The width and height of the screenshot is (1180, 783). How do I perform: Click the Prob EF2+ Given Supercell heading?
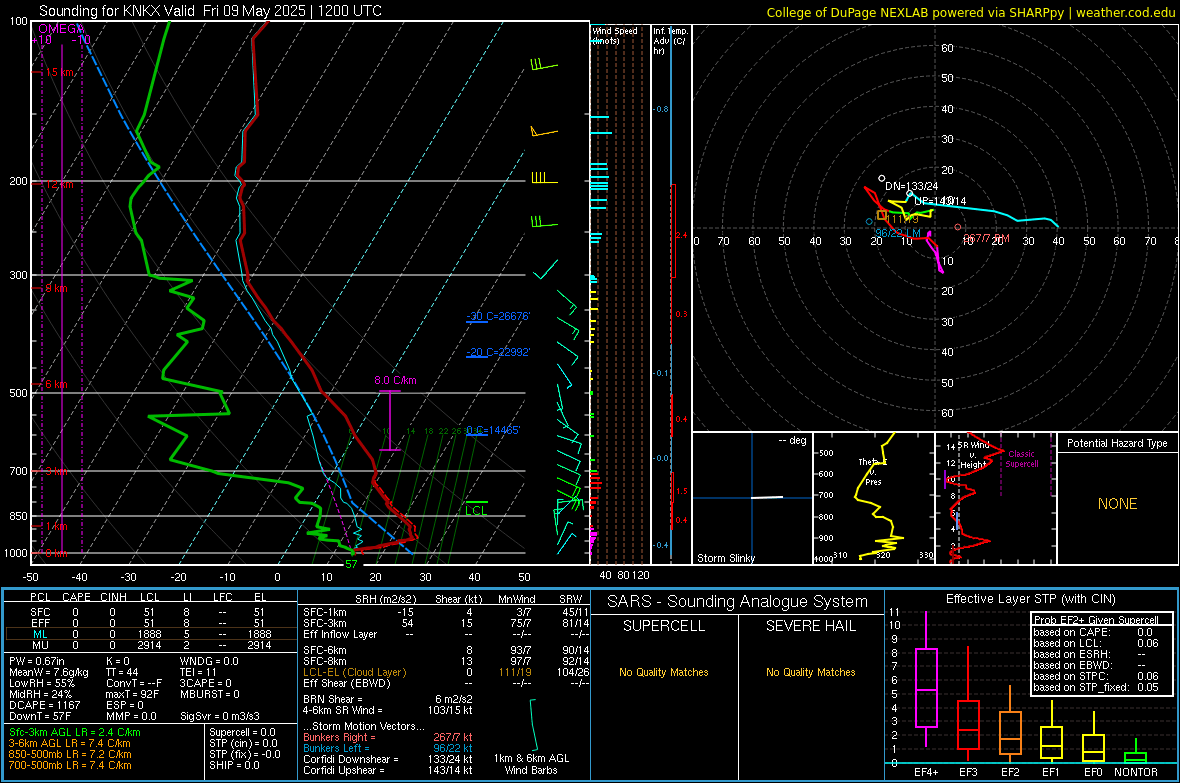(1096, 620)
